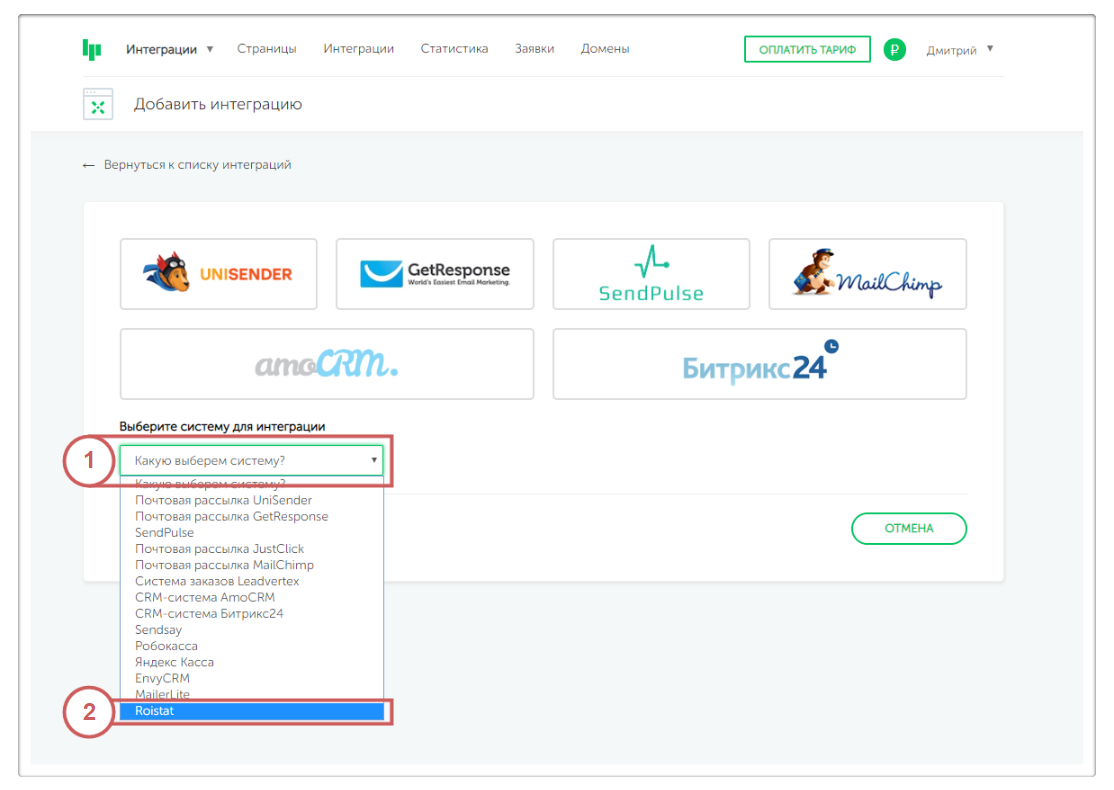The height and width of the screenshot is (790, 1114).
Task: Click the ОТМЕНА button
Action: (908, 528)
